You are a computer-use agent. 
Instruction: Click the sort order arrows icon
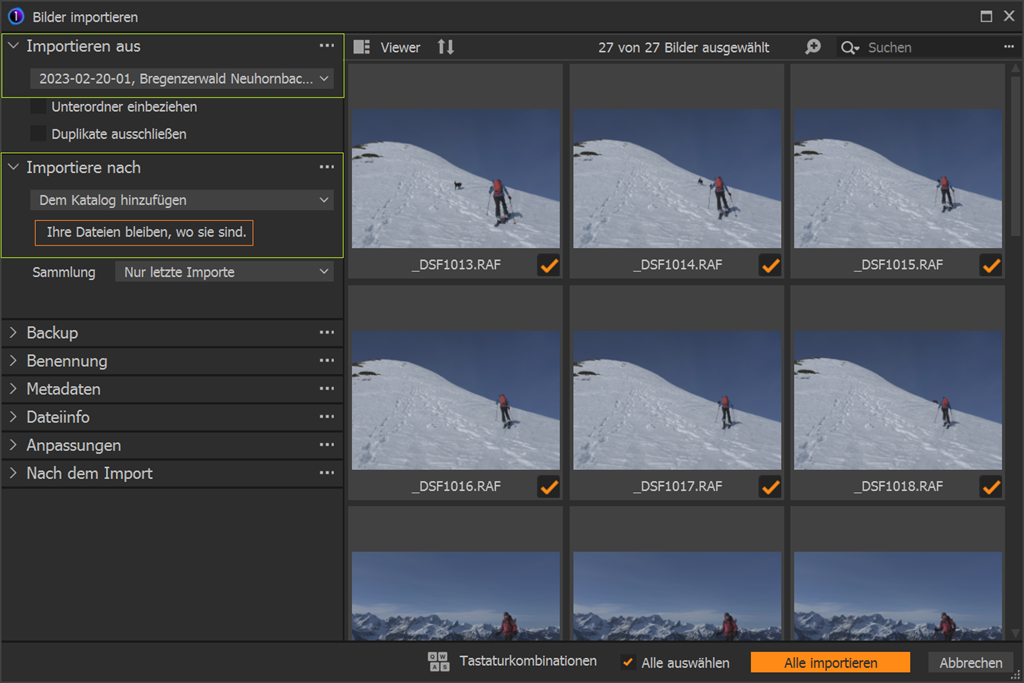coord(446,47)
